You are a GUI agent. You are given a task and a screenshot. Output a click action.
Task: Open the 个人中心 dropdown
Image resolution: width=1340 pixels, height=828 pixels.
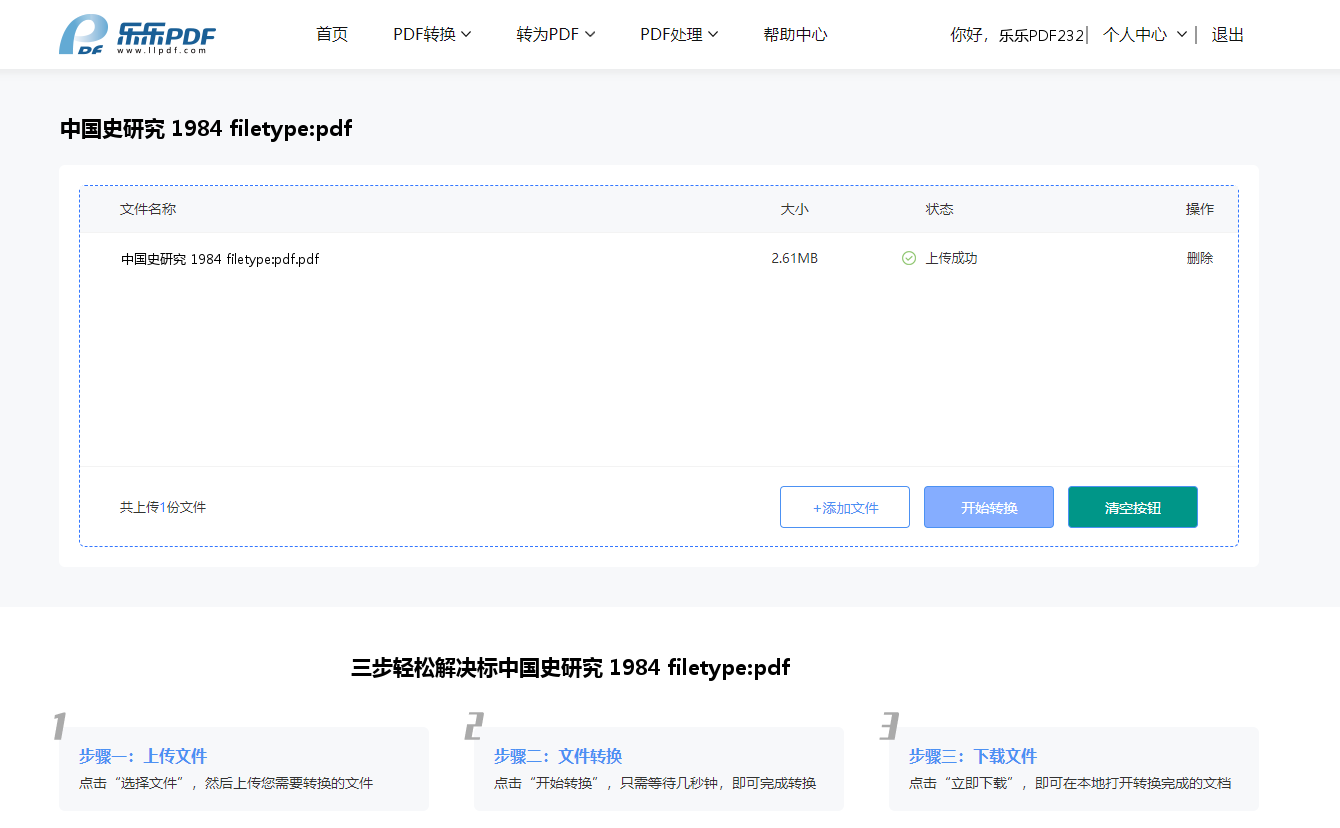pyautogui.click(x=1145, y=34)
